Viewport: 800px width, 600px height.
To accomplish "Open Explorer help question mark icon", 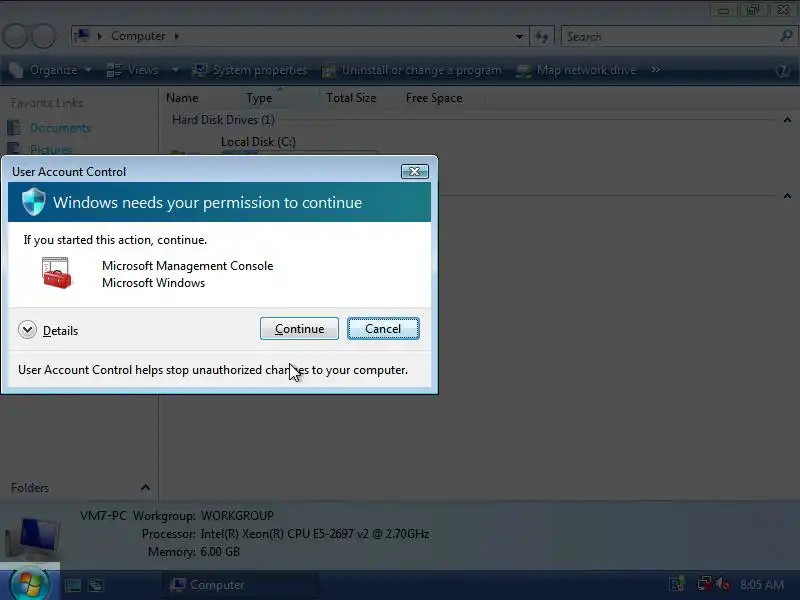I will 783,70.
